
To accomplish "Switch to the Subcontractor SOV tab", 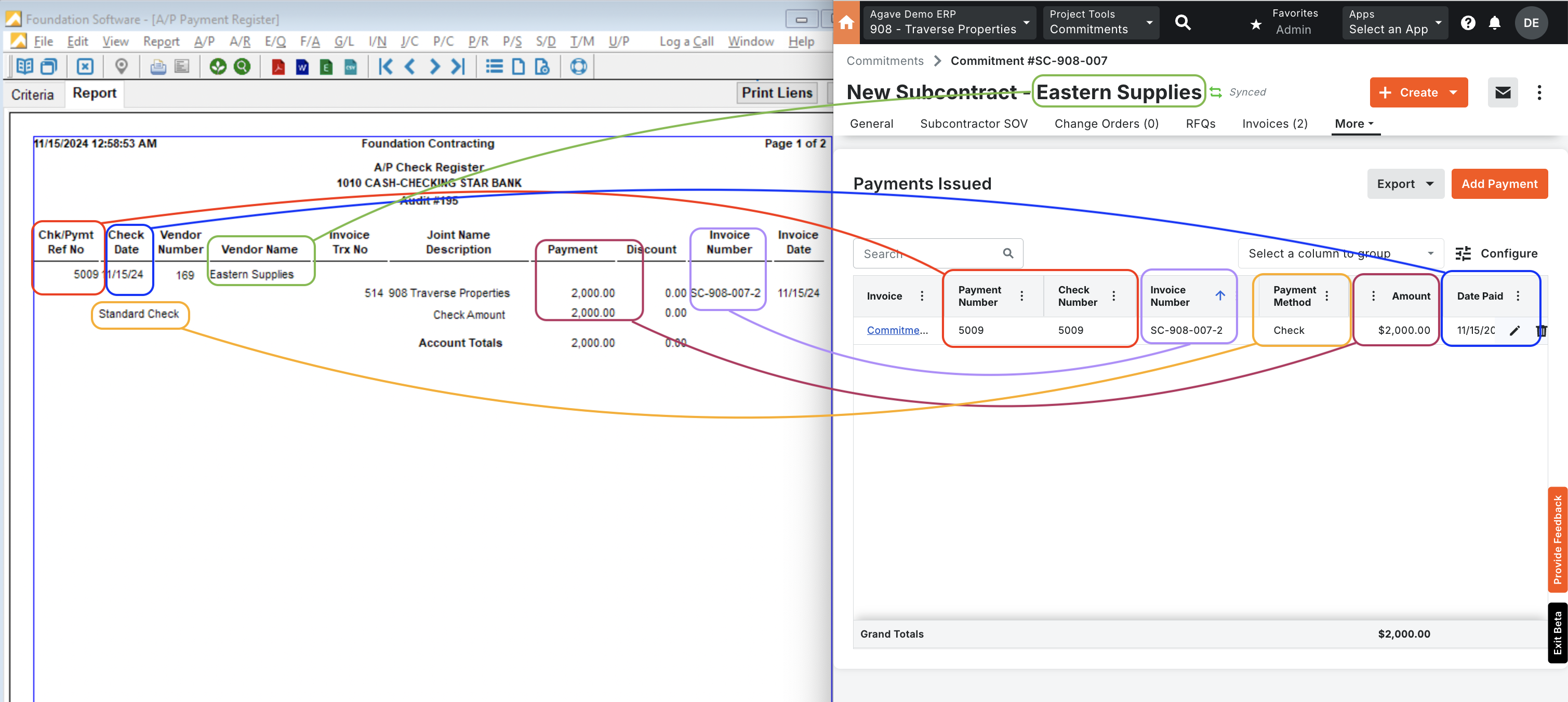I will click(973, 124).
